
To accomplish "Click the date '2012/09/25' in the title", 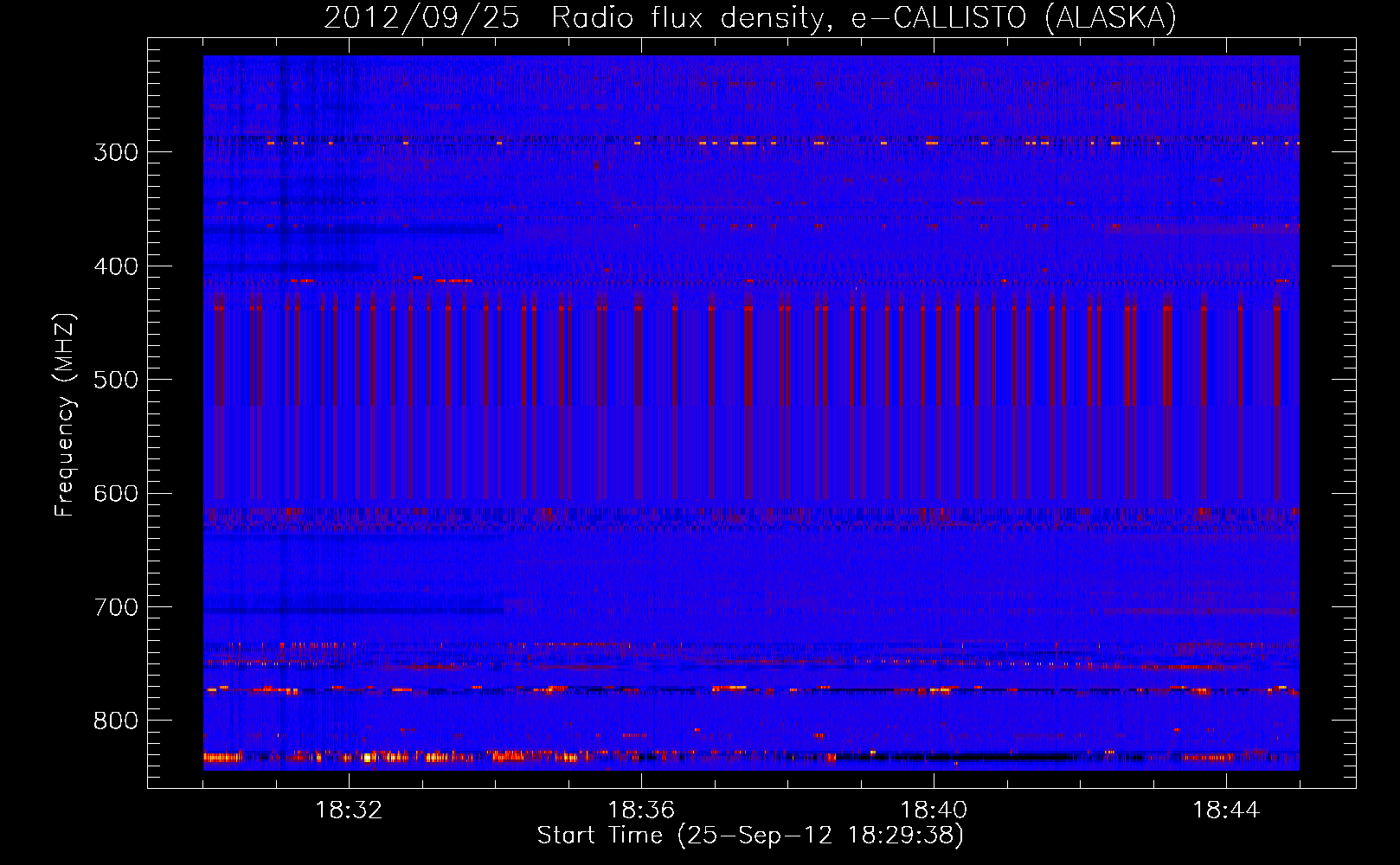I will (x=421, y=17).
